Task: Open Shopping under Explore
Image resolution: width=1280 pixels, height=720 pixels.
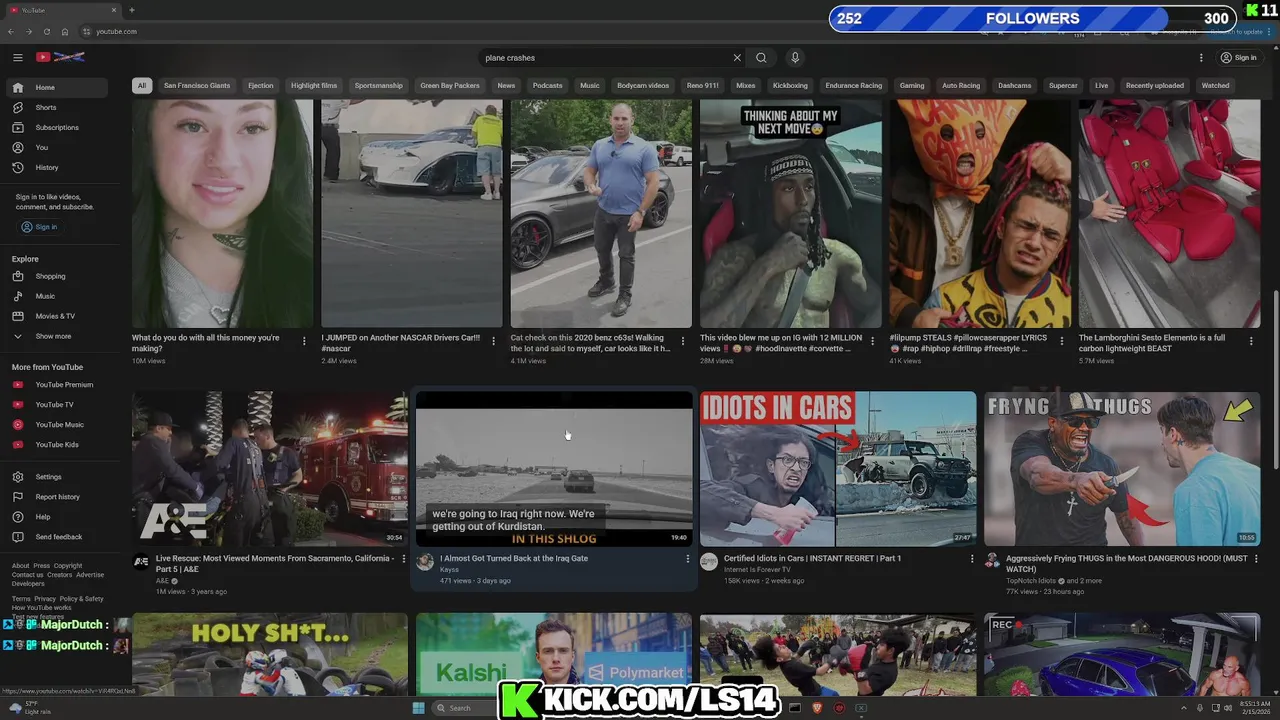Action: [x=56, y=276]
